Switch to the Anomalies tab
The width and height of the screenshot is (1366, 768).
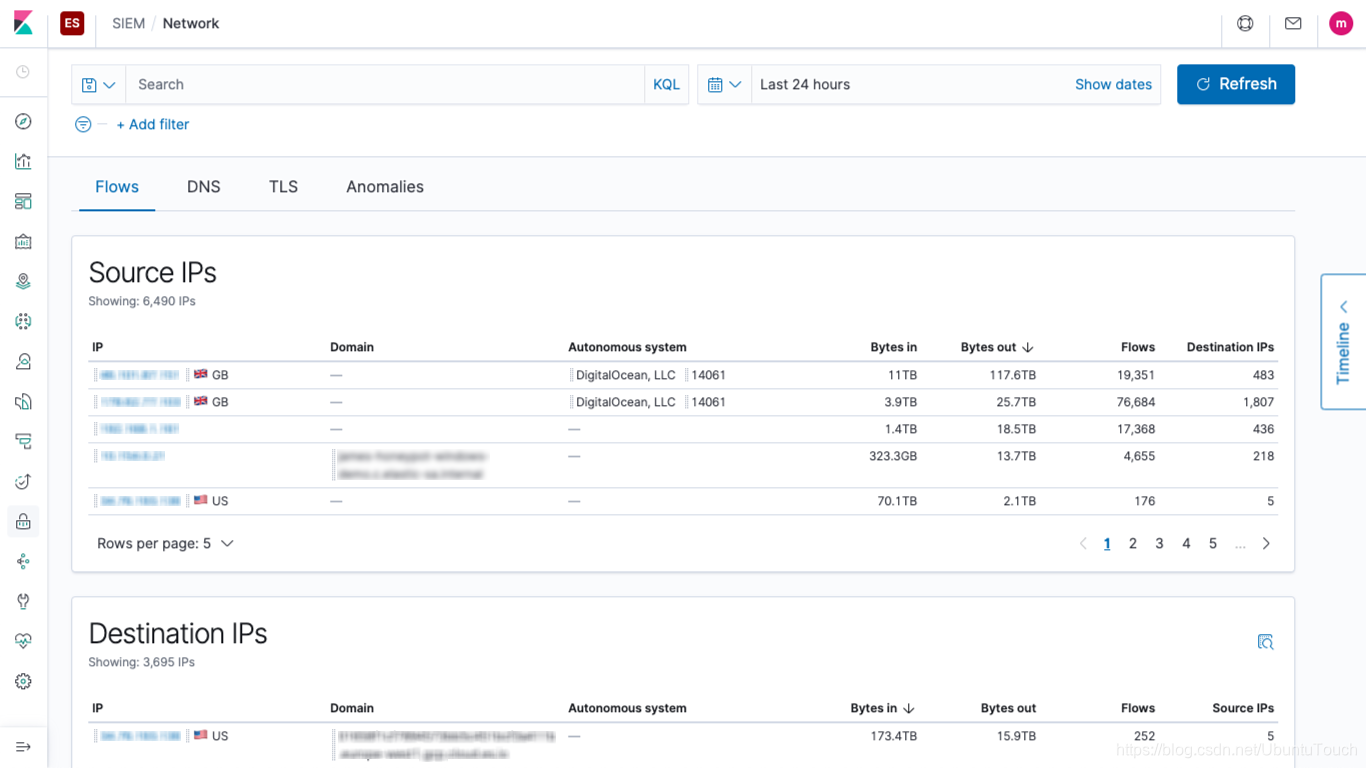coord(385,187)
